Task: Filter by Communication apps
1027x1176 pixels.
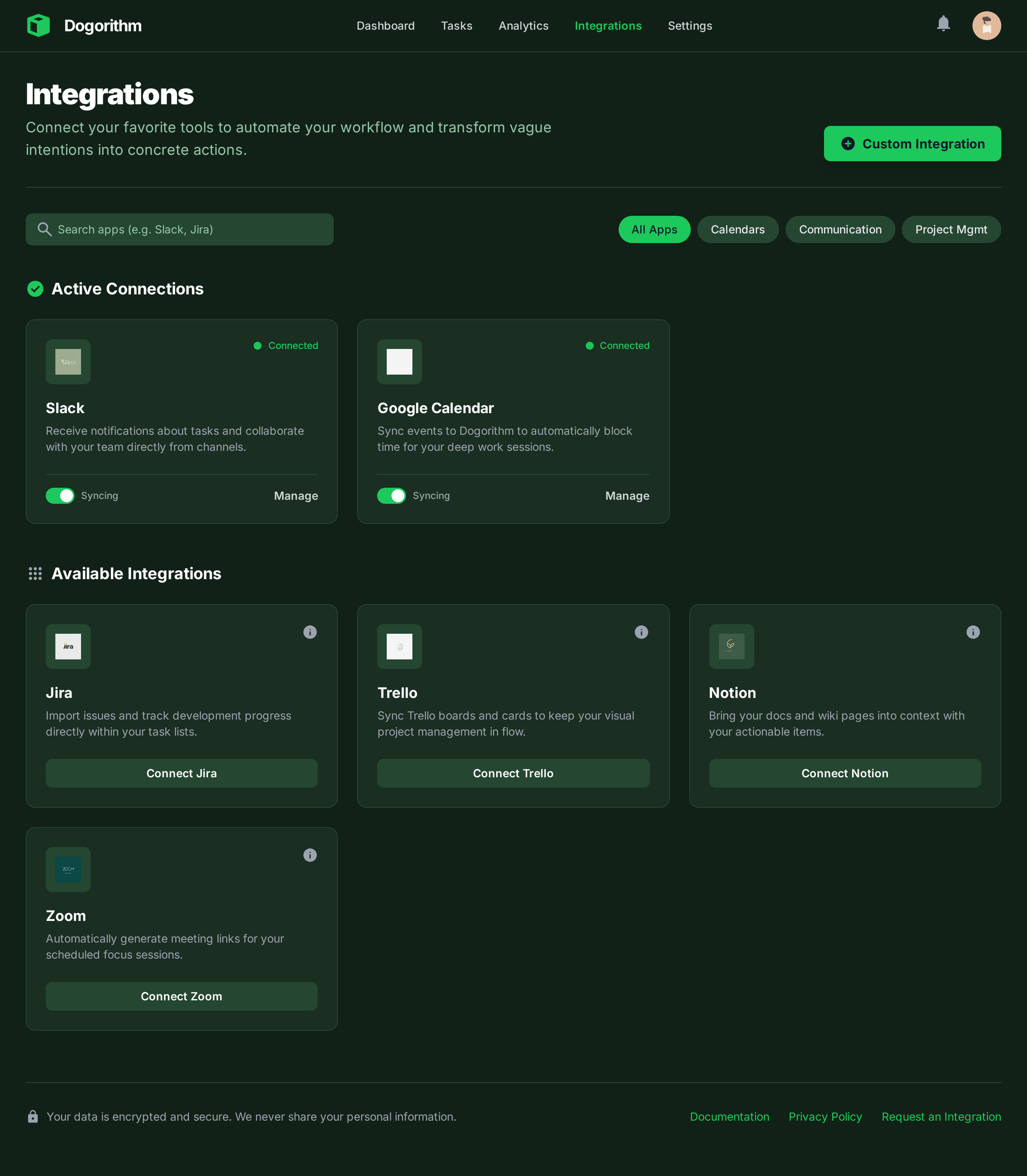Action: point(840,229)
